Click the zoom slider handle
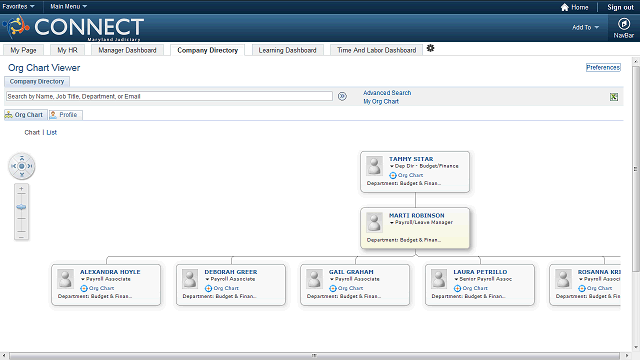Image resolution: width=640 pixels, height=360 pixels. click(21, 207)
